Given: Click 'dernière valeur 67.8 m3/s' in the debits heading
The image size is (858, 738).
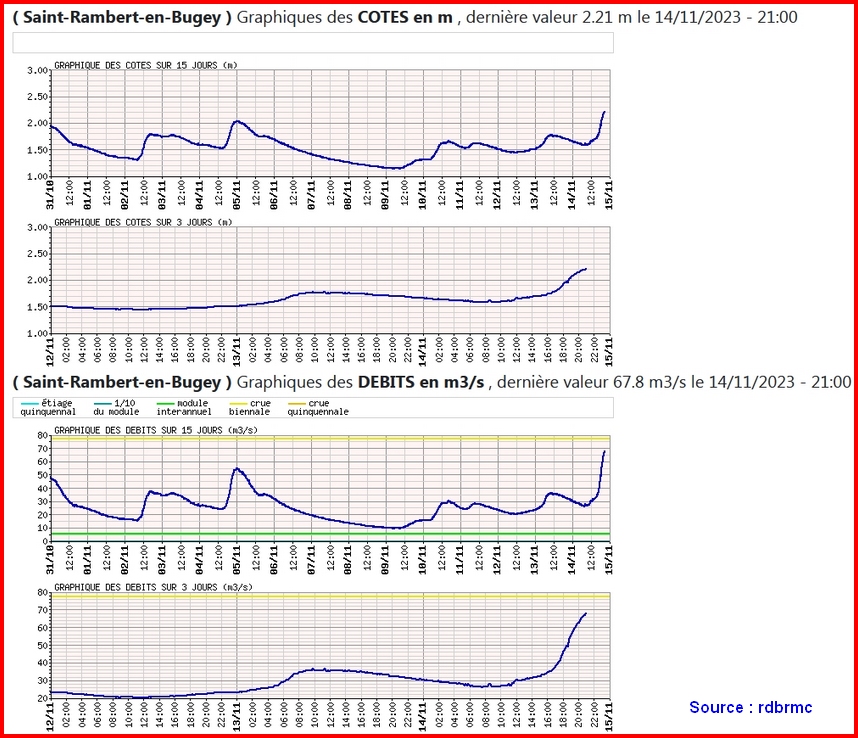Looking at the screenshot, I should point(591,382).
